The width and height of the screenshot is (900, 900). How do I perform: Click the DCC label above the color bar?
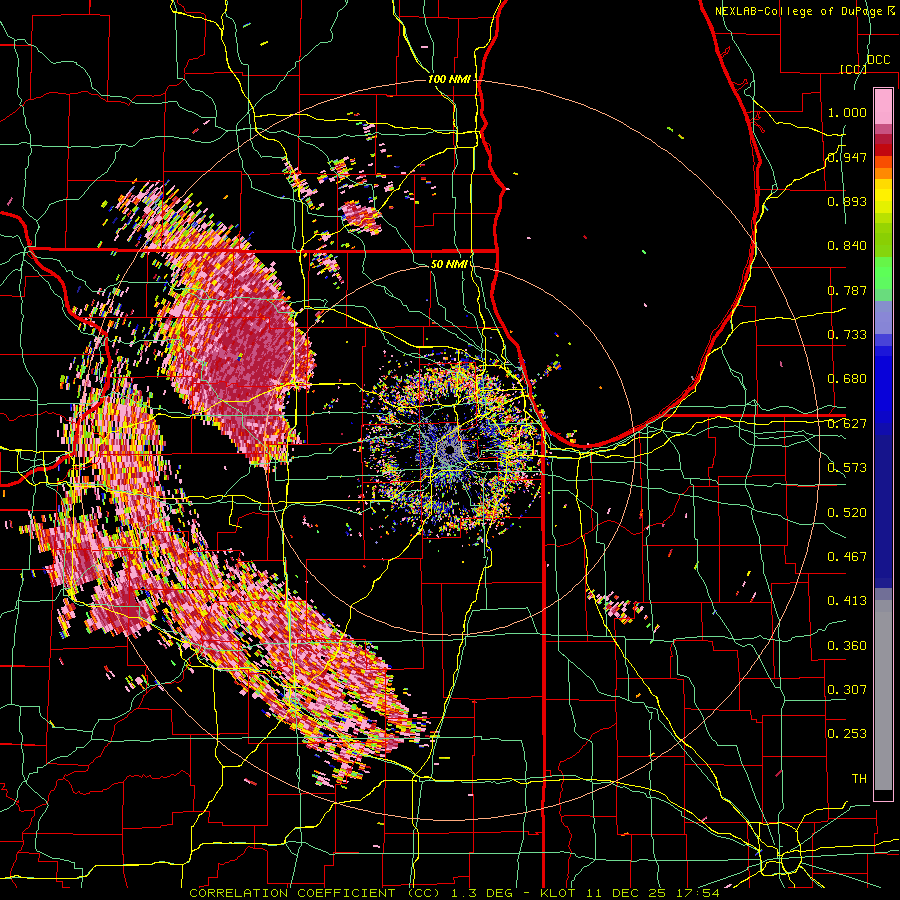[x=878, y=60]
